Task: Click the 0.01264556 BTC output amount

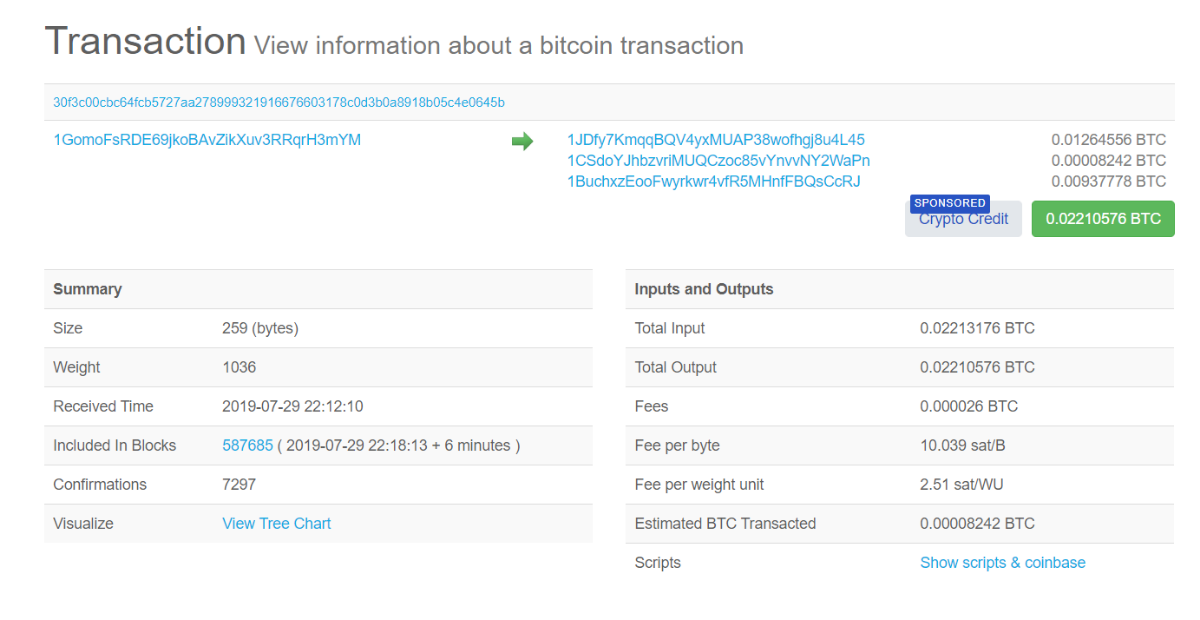Action: 1108,140
